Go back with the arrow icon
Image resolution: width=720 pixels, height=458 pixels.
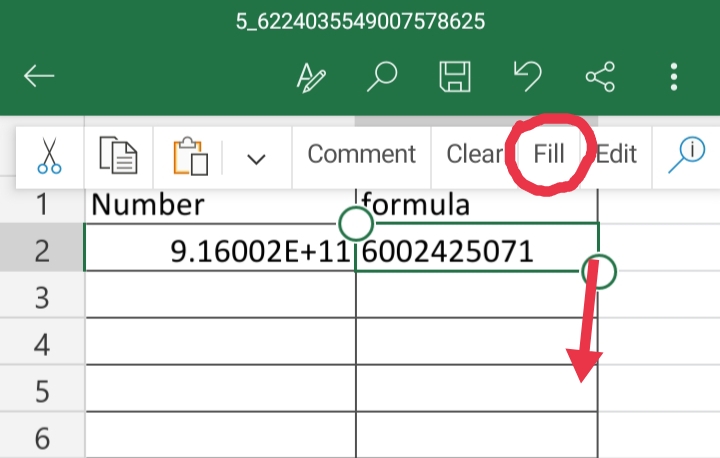(x=39, y=76)
